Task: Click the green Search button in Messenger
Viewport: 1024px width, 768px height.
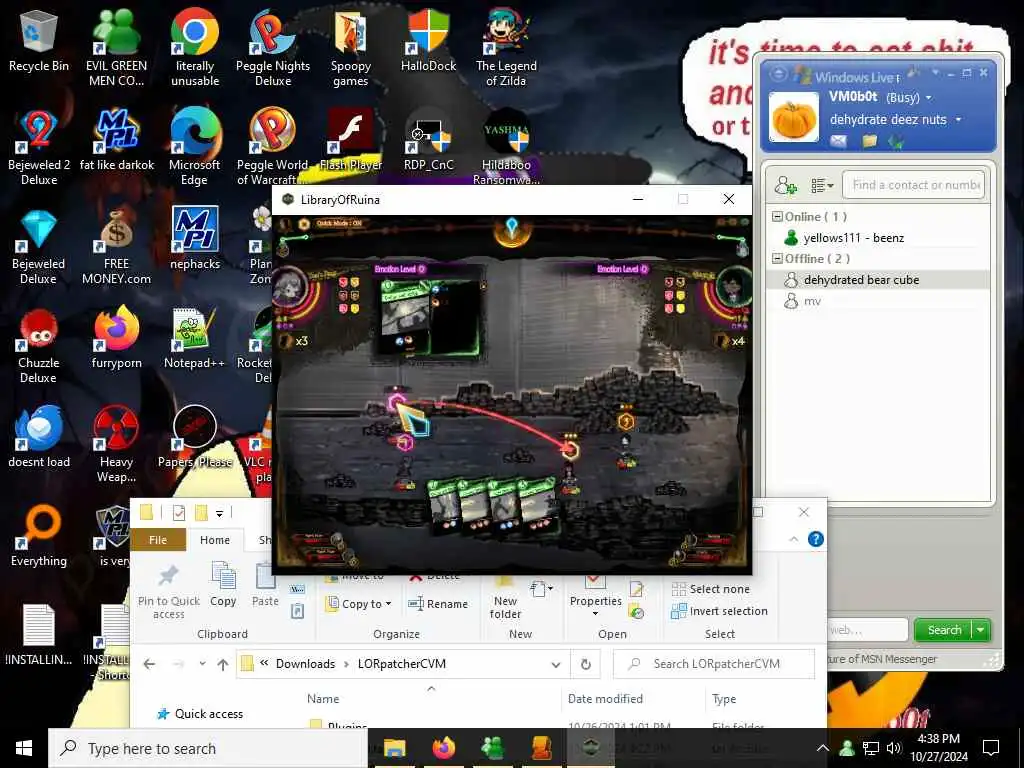Action: [944, 630]
